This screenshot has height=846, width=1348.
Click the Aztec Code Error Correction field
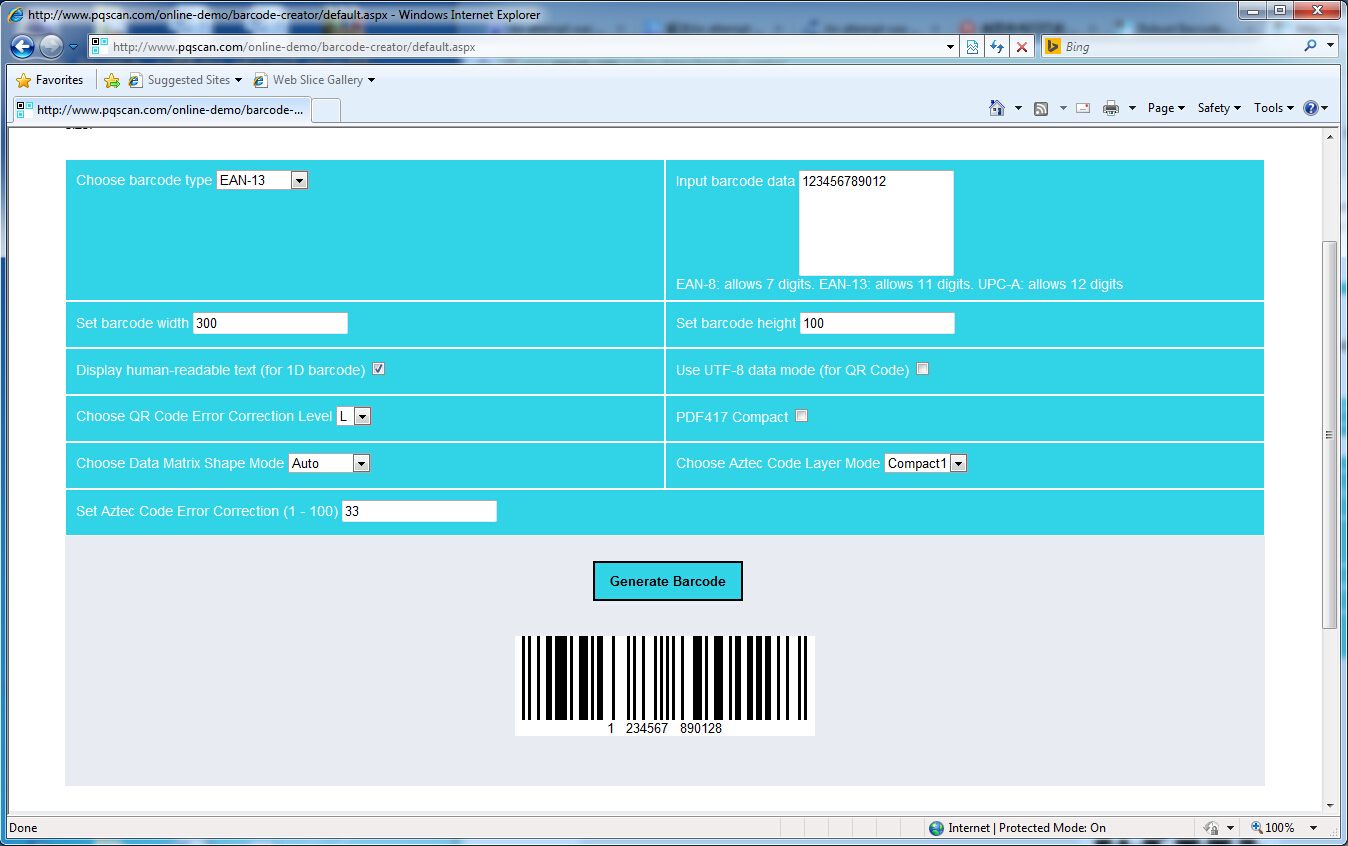419,511
